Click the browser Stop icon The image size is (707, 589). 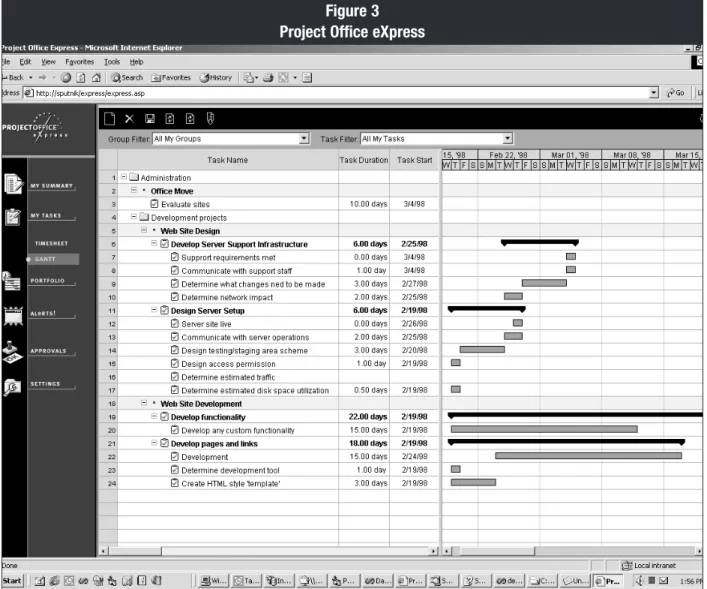pyautogui.click(x=66, y=78)
